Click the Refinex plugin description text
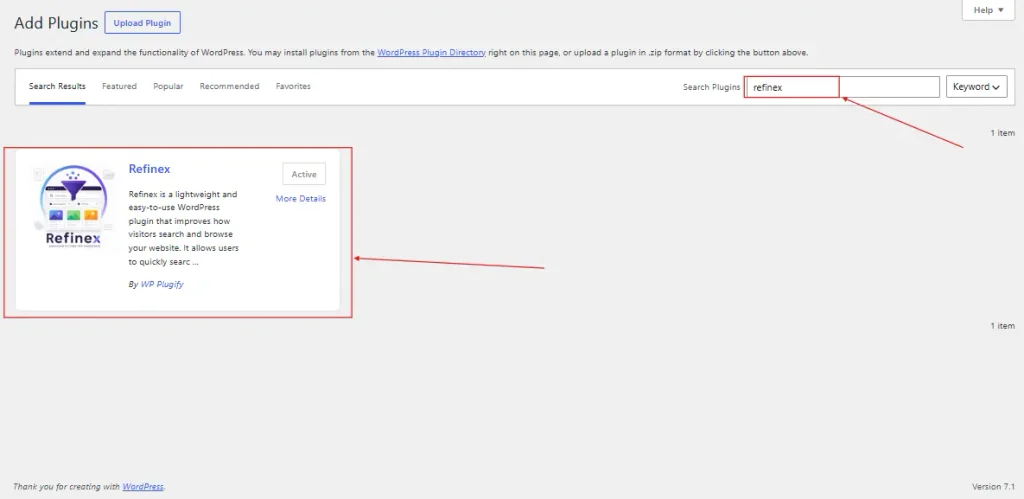Screen dimensions: 1024x499 tap(184, 228)
